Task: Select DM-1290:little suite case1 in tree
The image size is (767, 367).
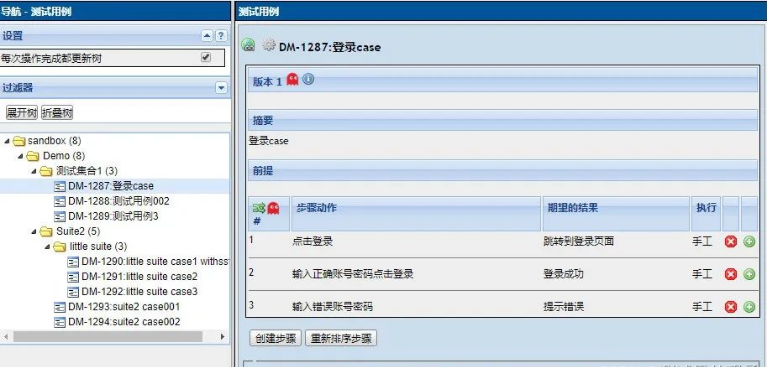Action: 155,262
